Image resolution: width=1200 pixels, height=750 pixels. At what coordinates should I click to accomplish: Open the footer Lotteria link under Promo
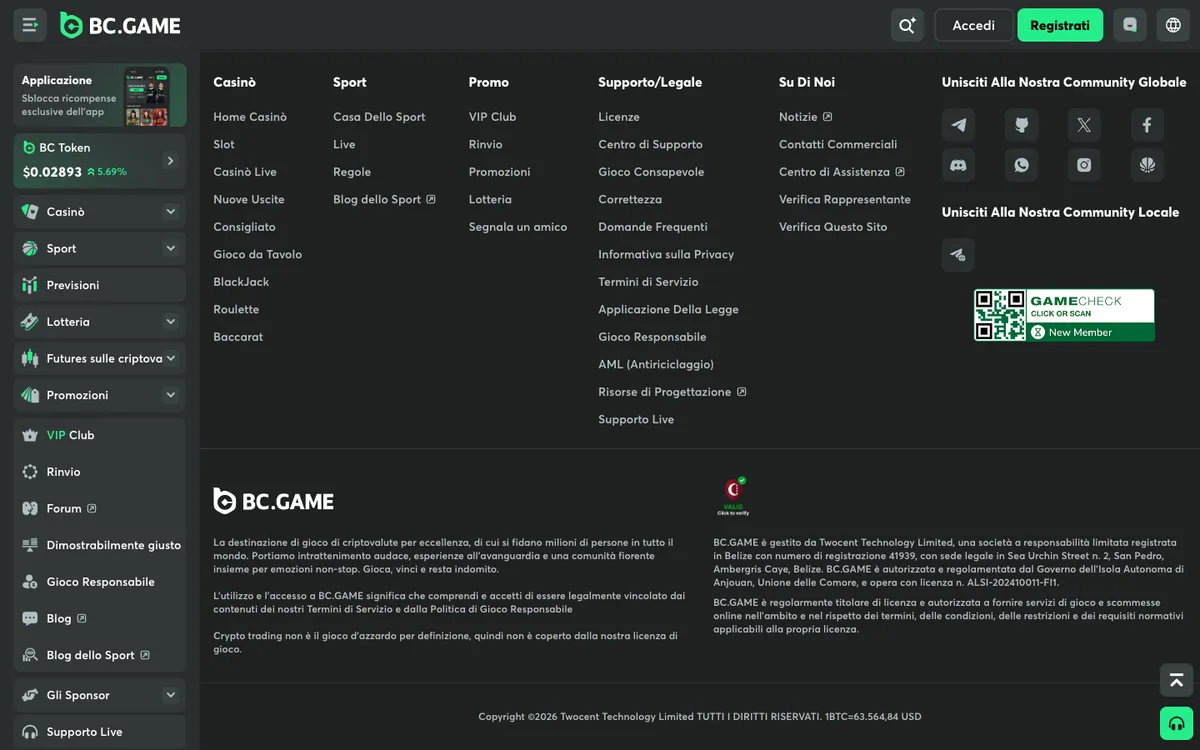pos(490,199)
